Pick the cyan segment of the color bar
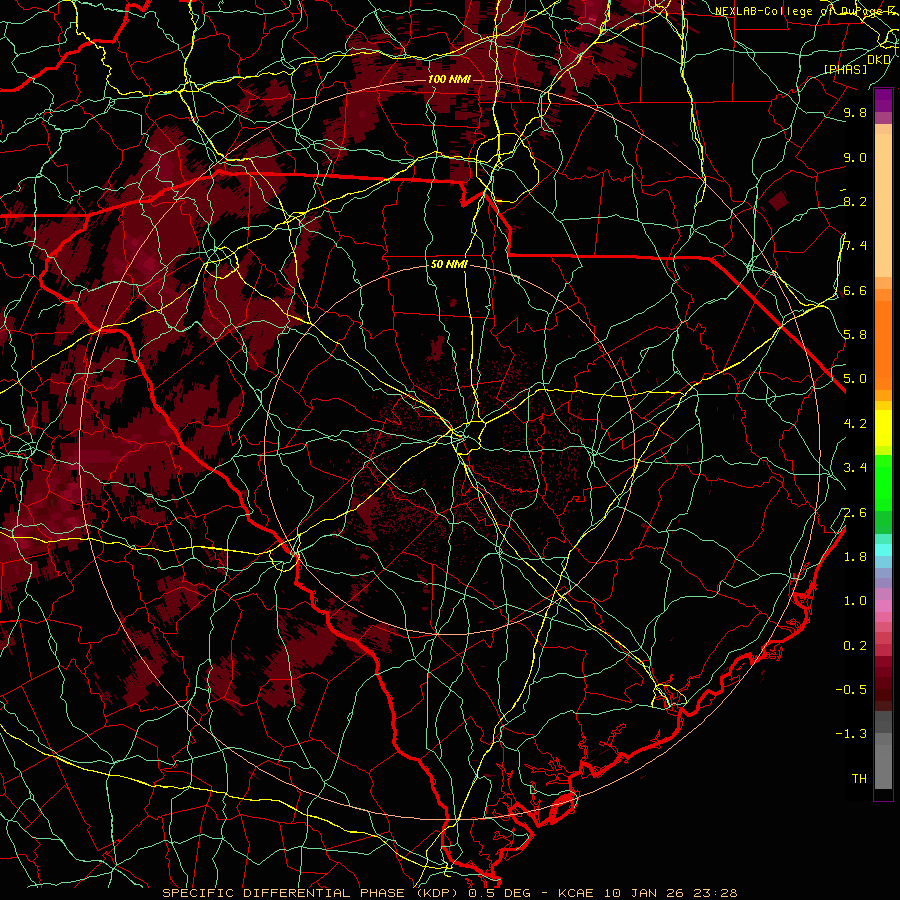The height and width of the screenshot is (900, 900). point(883,549)
